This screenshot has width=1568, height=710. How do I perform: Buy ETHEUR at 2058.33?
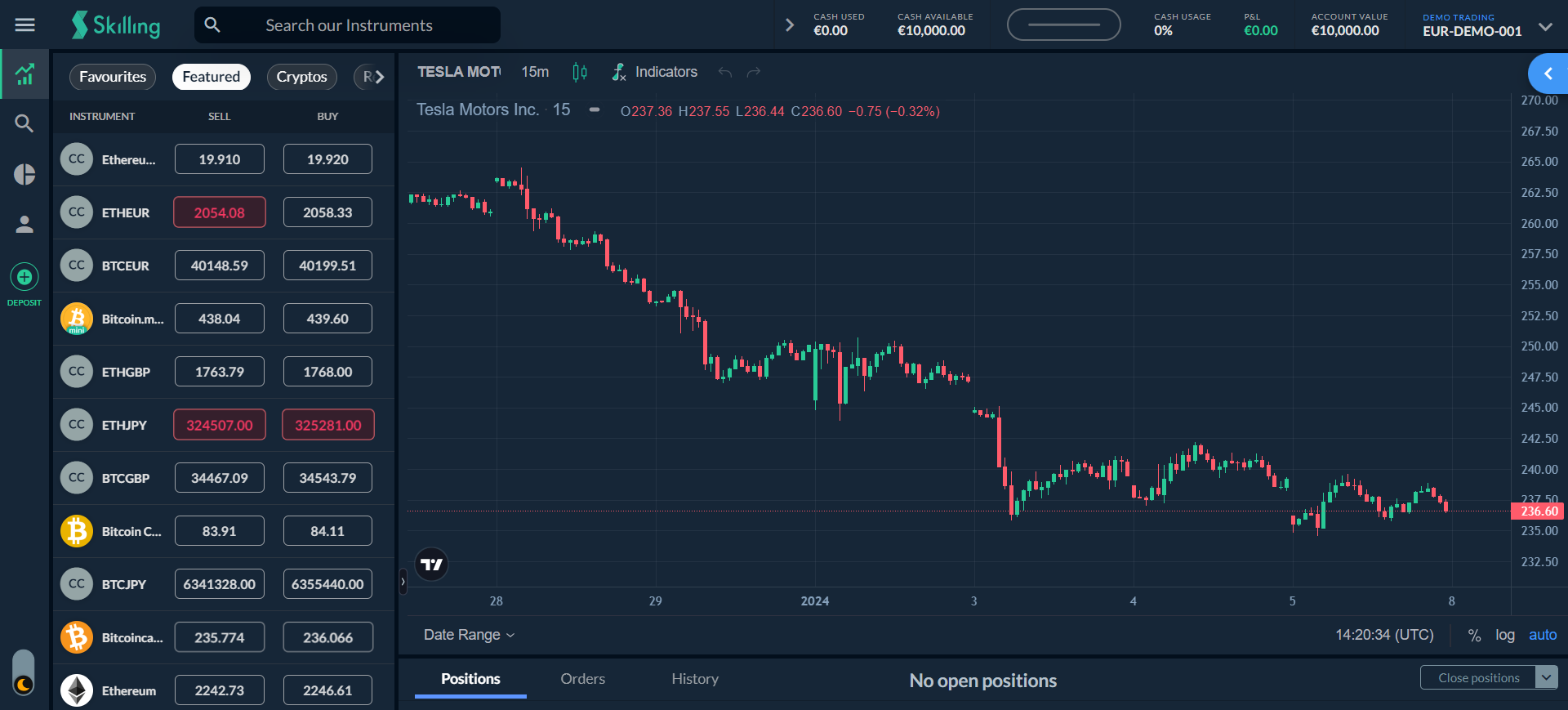(327, 212)
